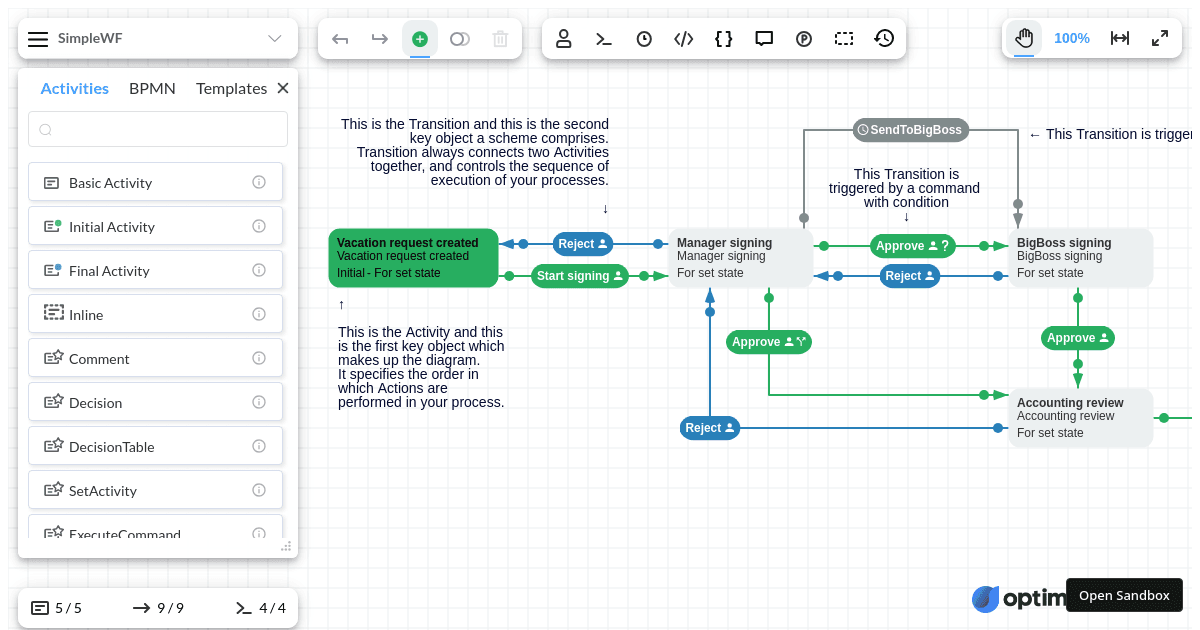This screenshot has width=1200, height=630.
Task: Select Final Activity from the list
Action: tap(155, 271)
